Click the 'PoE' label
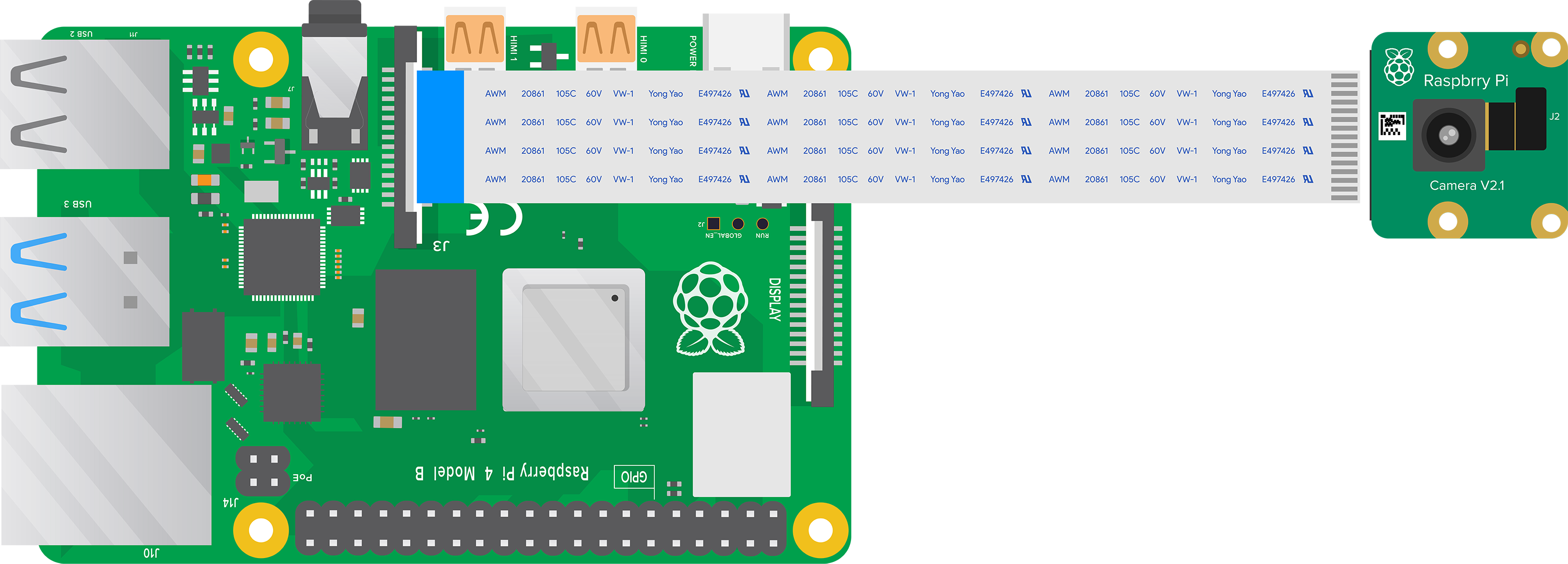 (x=302, y=478)
